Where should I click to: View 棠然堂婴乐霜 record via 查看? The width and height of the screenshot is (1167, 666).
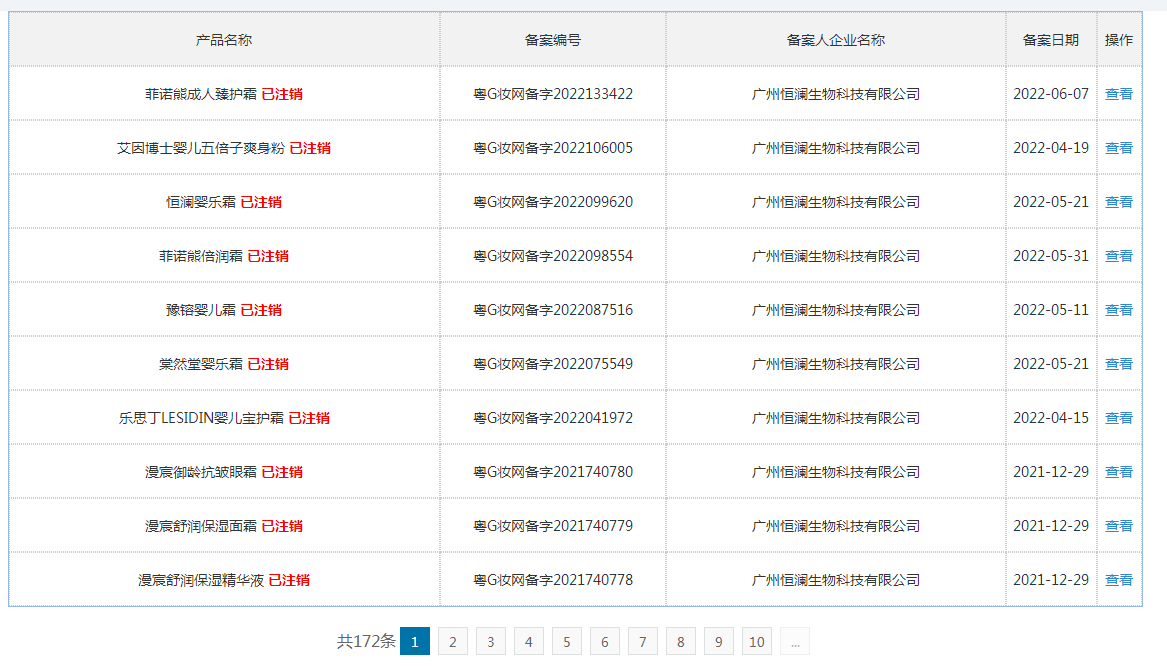(1119, 364)
